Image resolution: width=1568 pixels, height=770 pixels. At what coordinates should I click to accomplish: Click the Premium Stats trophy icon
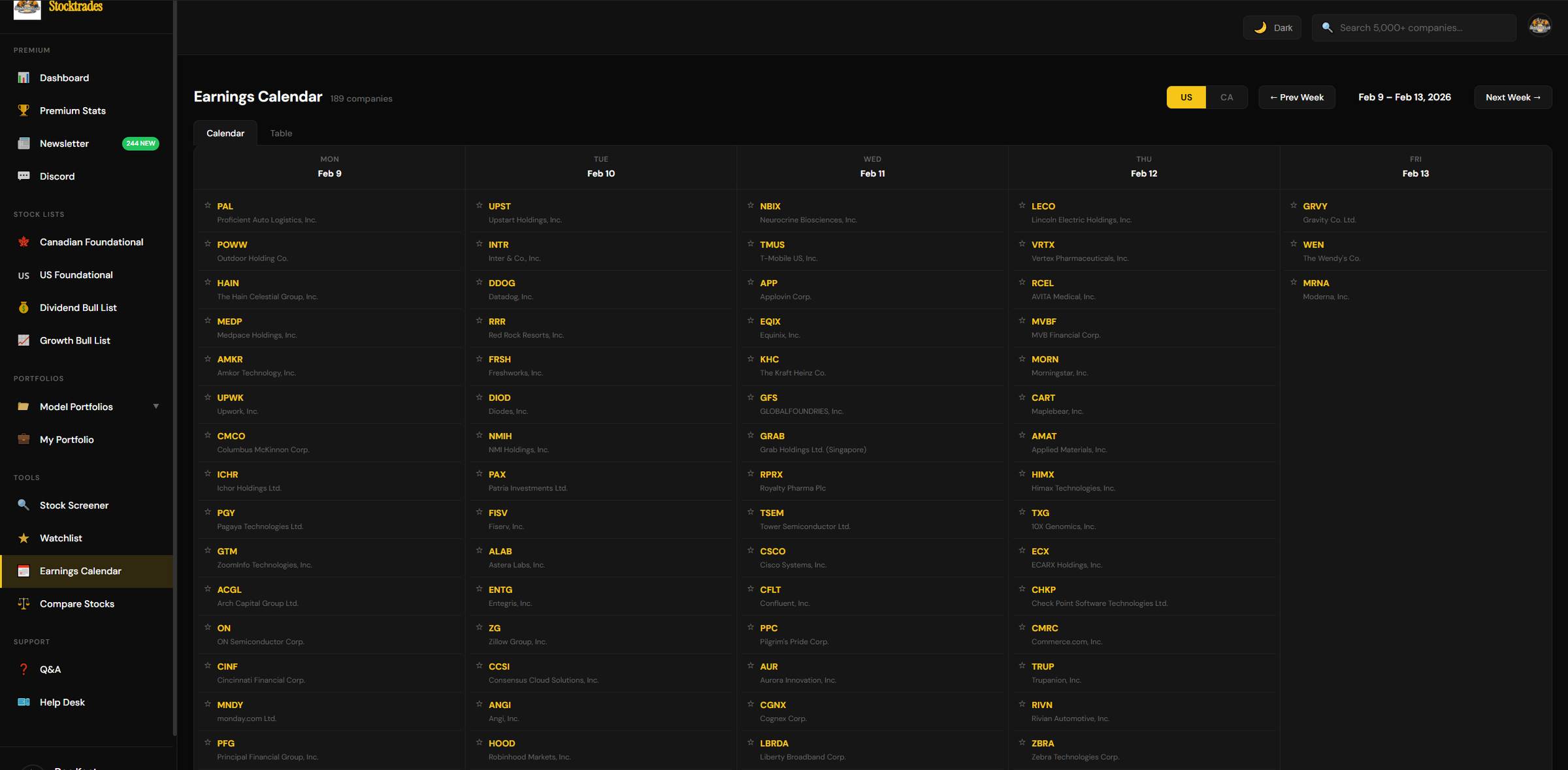(24, 110)
